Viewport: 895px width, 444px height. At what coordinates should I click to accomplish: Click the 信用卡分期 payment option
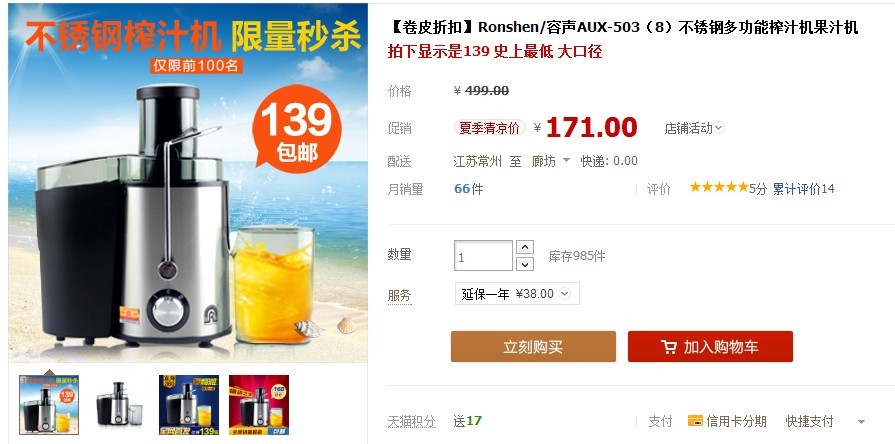(x=727, y=421)
